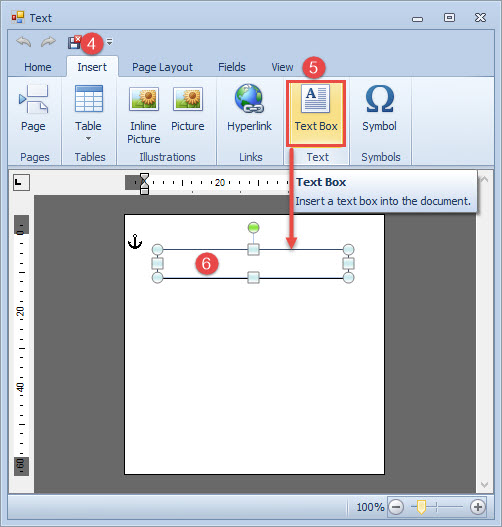Image resolution: width=502 pixels, height=527 pixels.
Task: Click the zoom slider thumb
Action: (421, 507)
